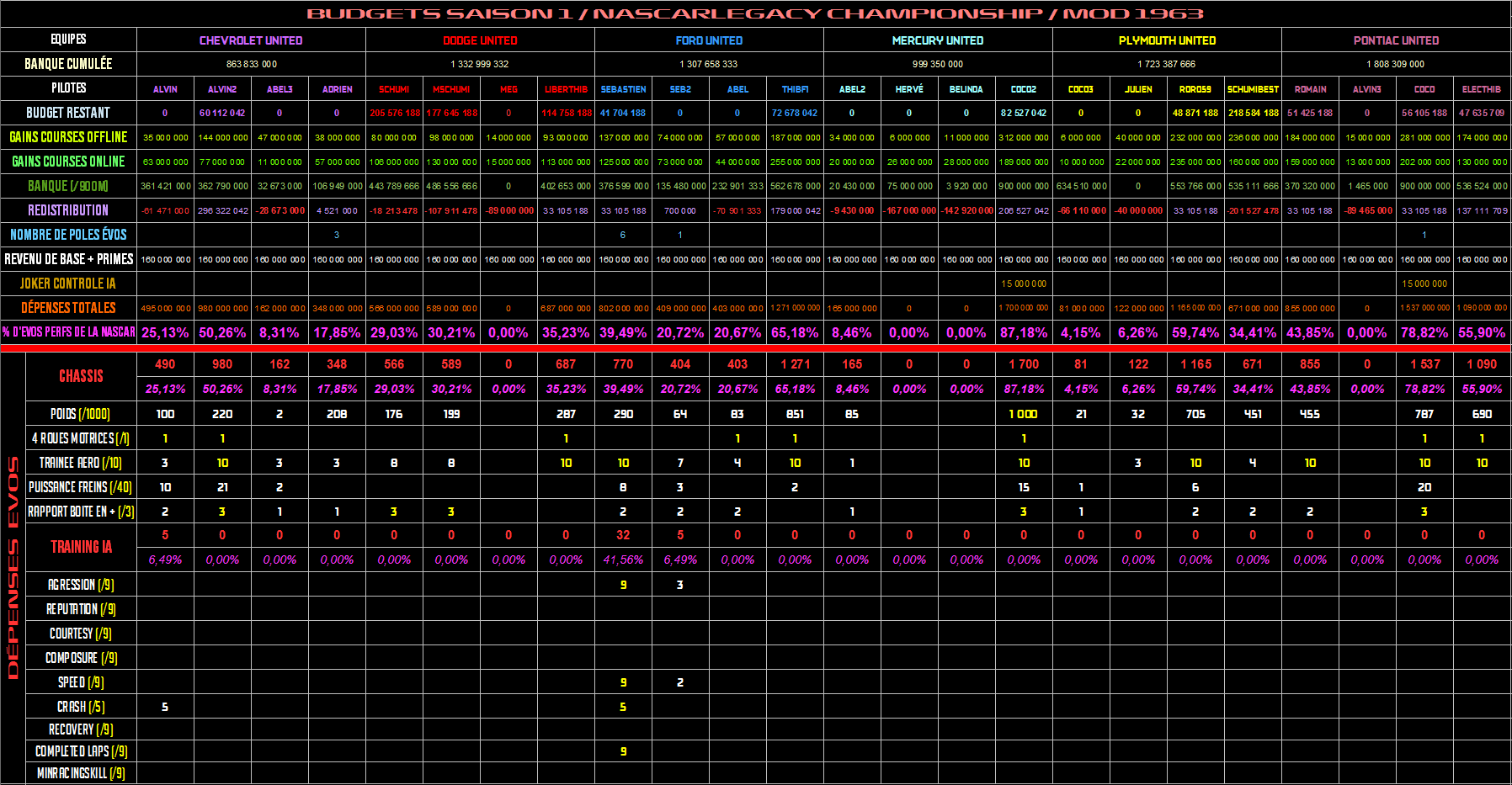Screen dimensions: 1512x785
Task: Select the NOMBRE DE POLES ÉVOS label
Action: 68,235
